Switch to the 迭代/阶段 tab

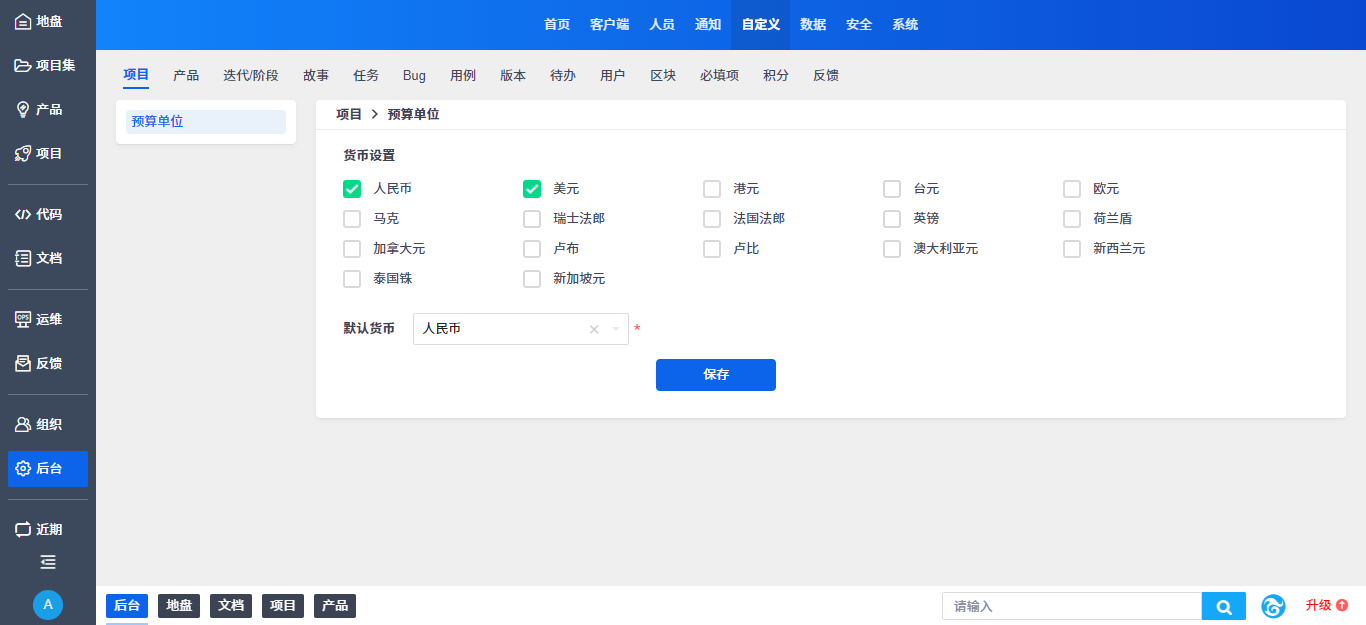coord(250,75)
